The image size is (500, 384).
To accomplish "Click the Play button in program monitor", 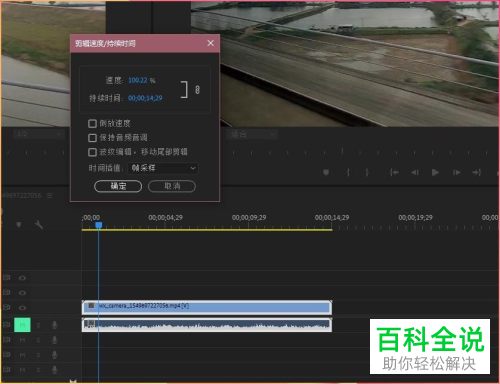I will pyautogui.click(x=435, y=172).
